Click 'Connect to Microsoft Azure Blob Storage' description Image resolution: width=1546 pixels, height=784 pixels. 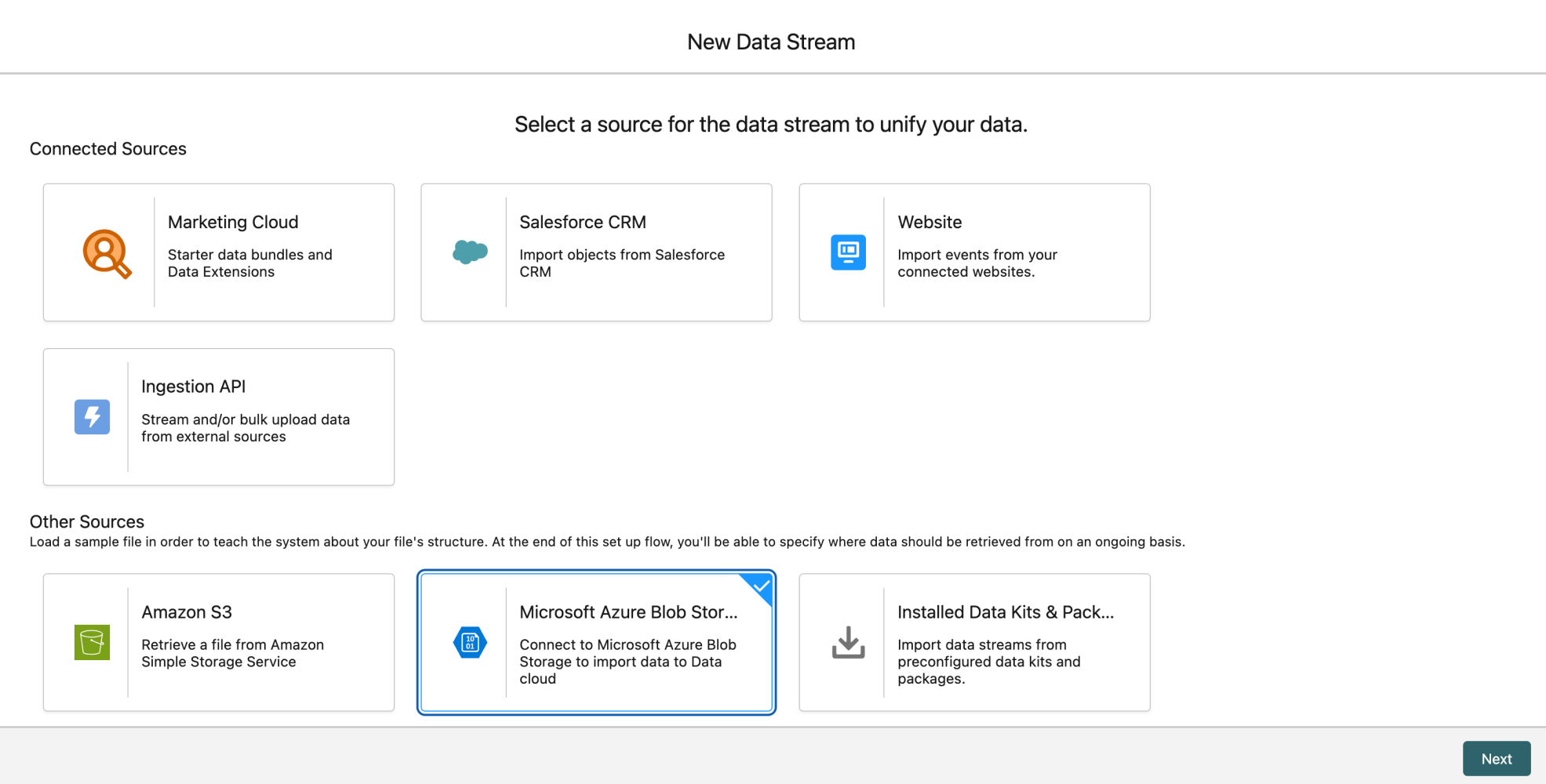point(627,662)
